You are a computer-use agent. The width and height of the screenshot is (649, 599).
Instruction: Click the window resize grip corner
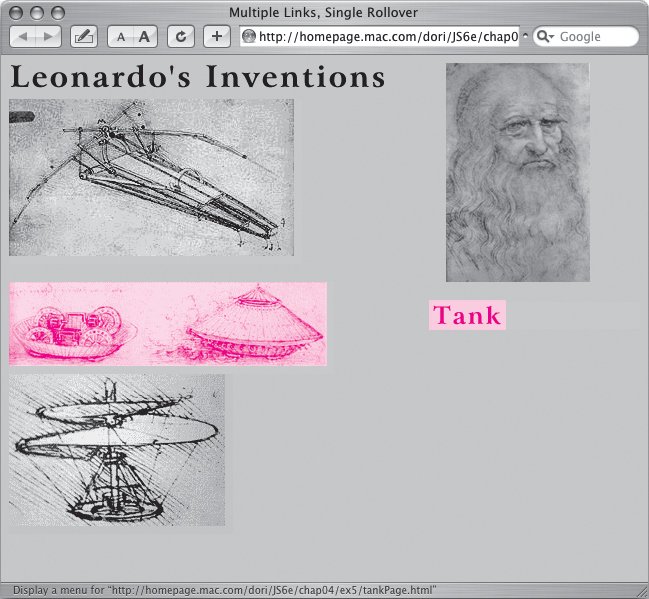pyautogui.click(x=640, y=590)
